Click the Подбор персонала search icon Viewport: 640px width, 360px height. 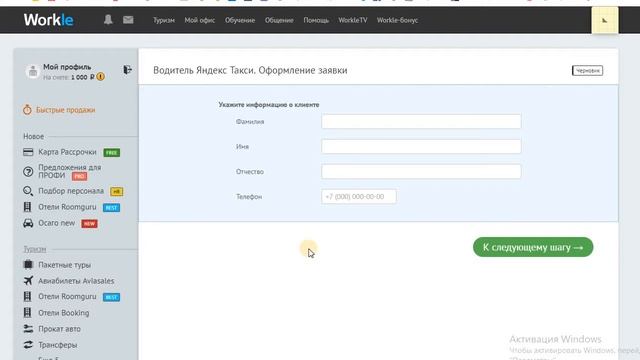point(28,191)
